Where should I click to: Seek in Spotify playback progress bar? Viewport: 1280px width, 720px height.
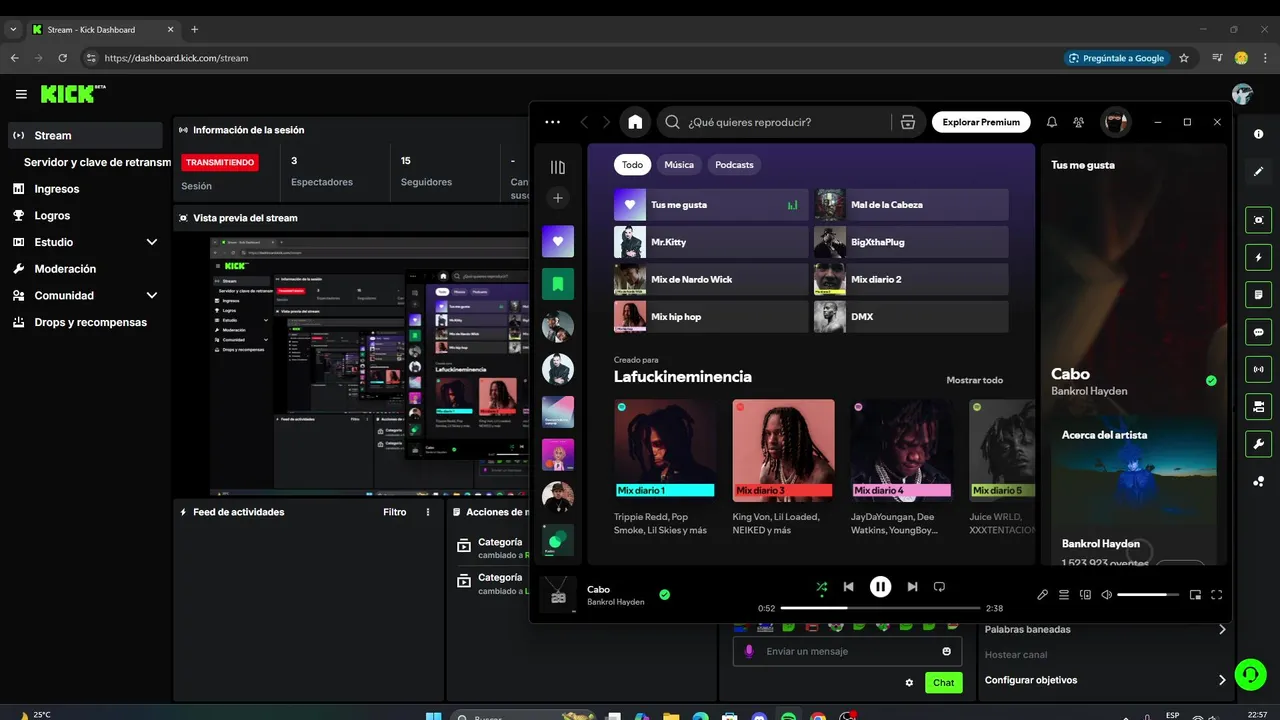880,608
